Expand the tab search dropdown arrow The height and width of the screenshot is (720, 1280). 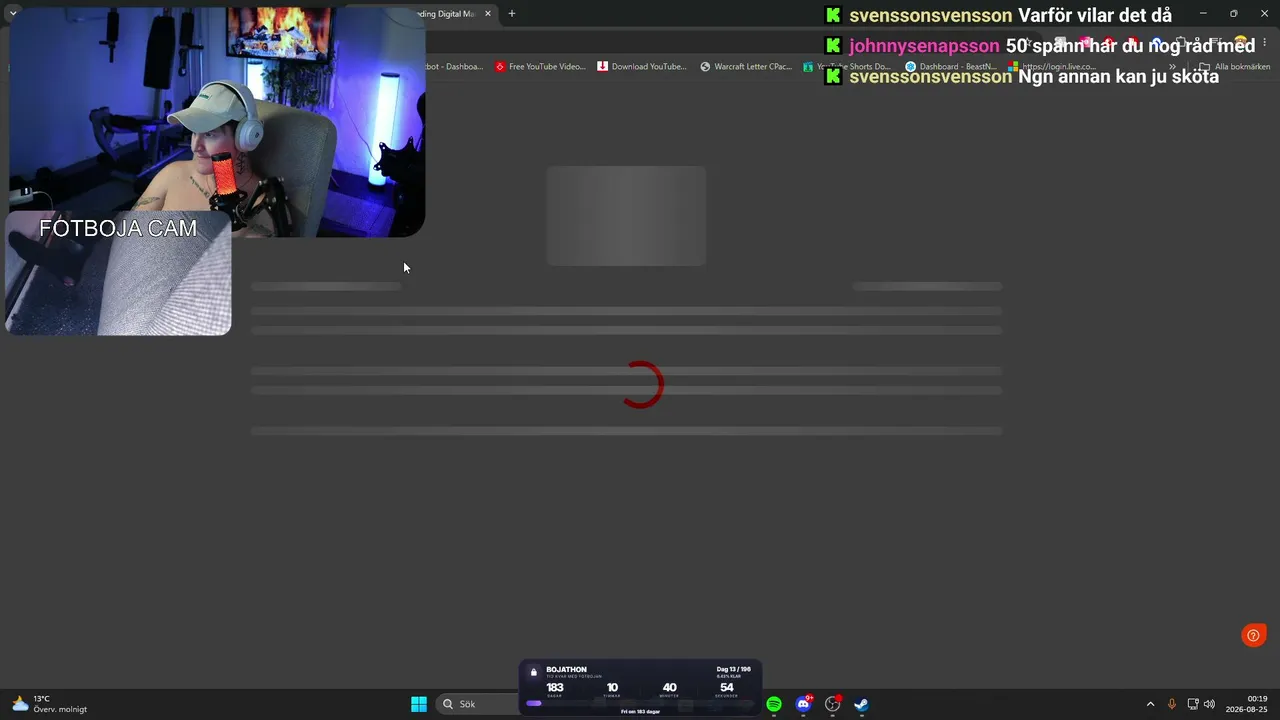(13, 14)
